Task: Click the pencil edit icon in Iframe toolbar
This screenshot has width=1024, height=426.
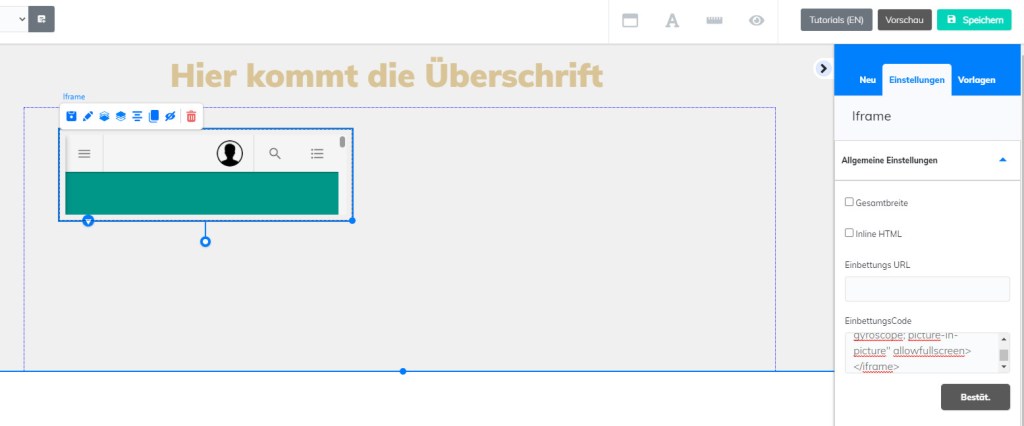Action: [x=88, y=117]
